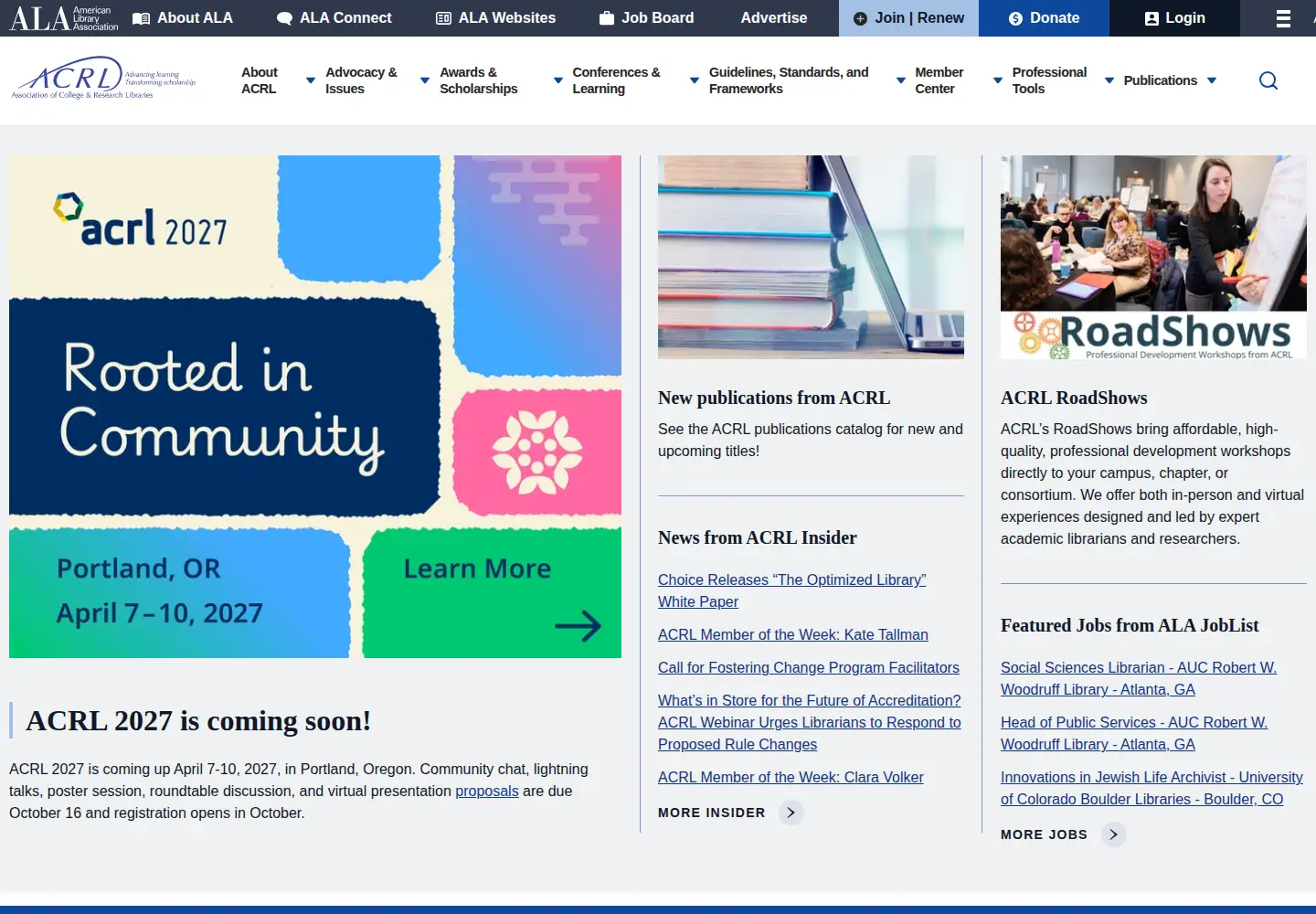Click the Login button

coord(1174,18)
